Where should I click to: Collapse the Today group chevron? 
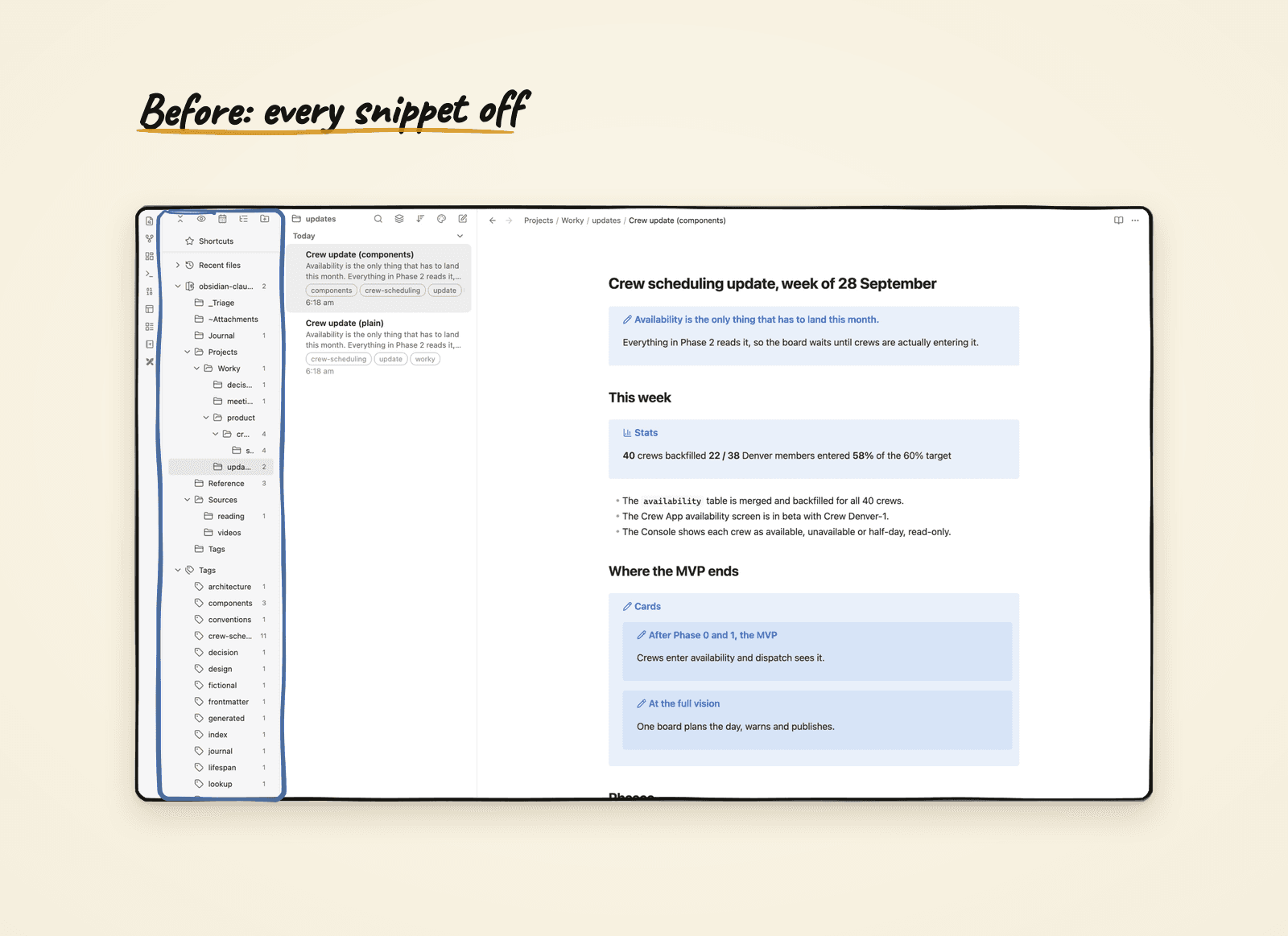(x=460, y=237)
